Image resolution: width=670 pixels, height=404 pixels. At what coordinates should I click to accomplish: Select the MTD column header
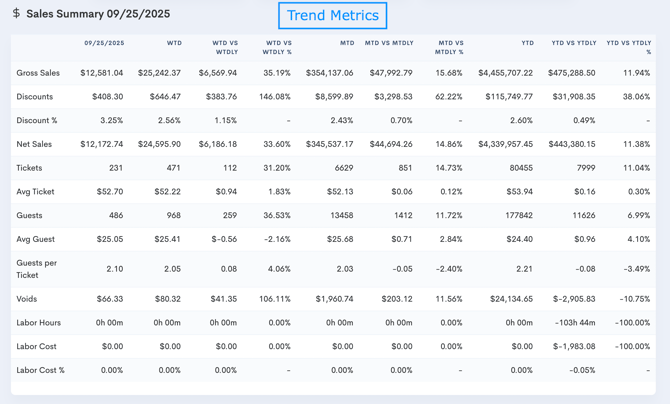coord(347,43)
